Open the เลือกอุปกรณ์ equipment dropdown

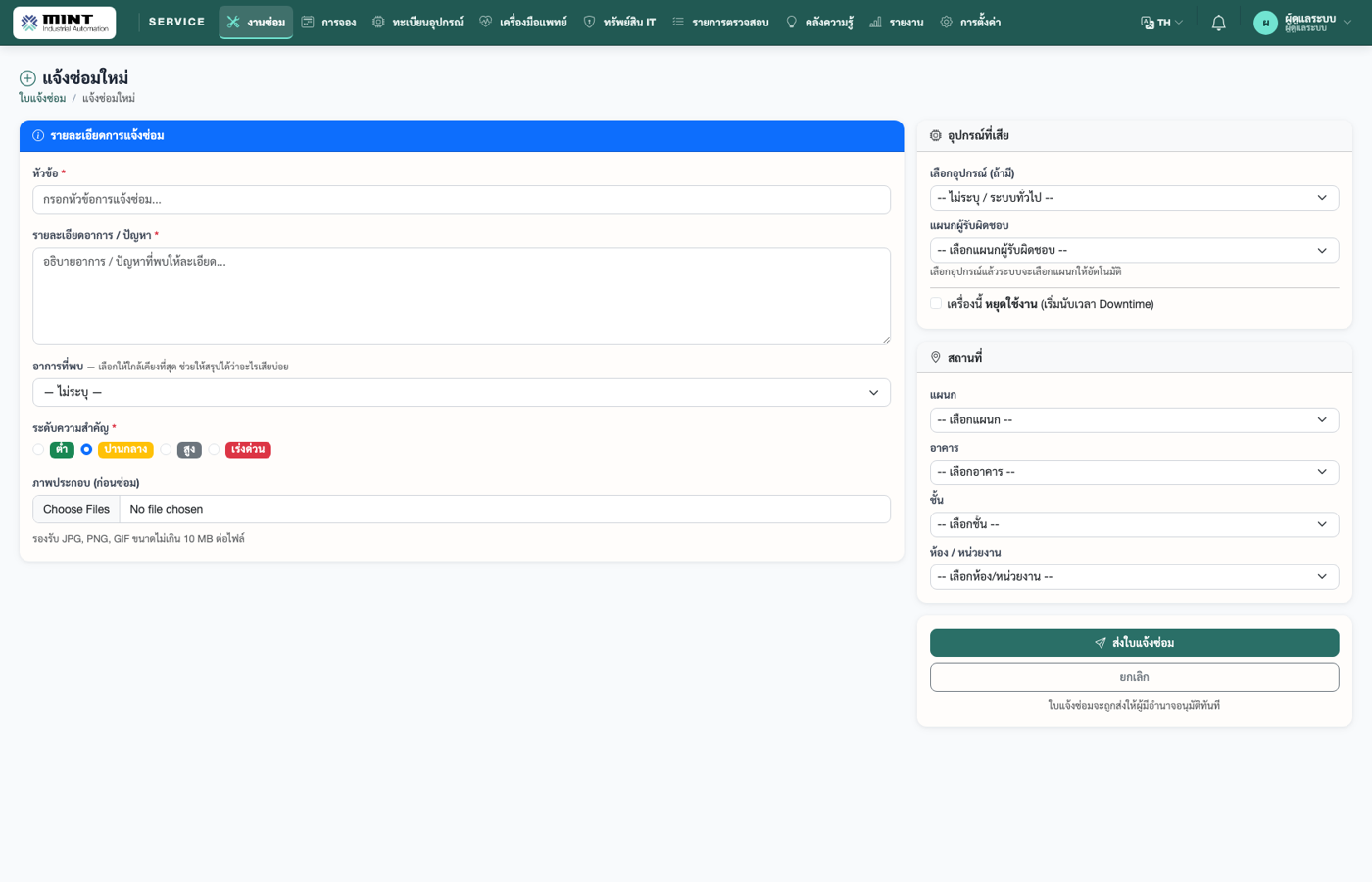[1134, 198]
